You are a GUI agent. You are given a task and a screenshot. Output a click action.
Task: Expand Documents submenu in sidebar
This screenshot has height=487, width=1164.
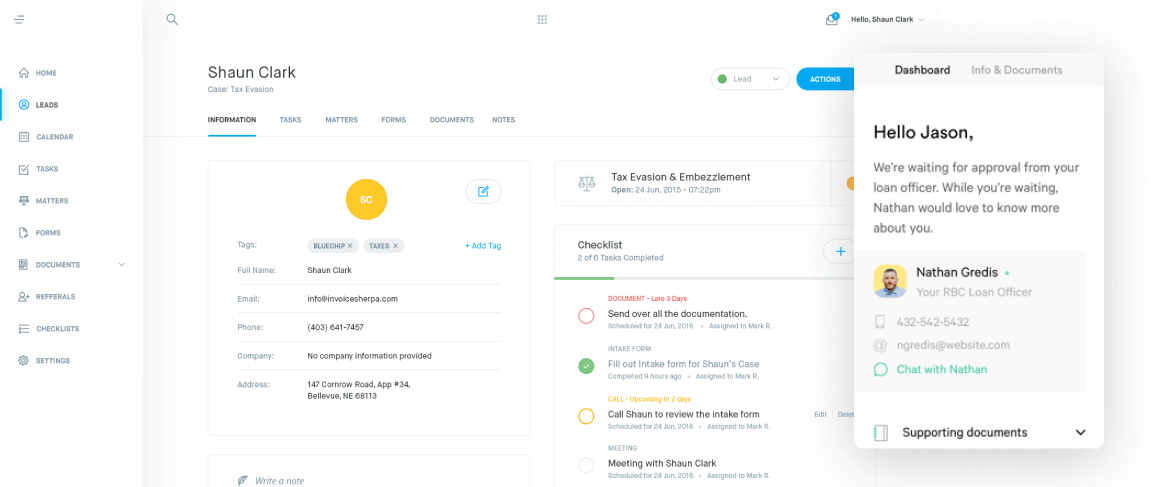tap(122, 265)
